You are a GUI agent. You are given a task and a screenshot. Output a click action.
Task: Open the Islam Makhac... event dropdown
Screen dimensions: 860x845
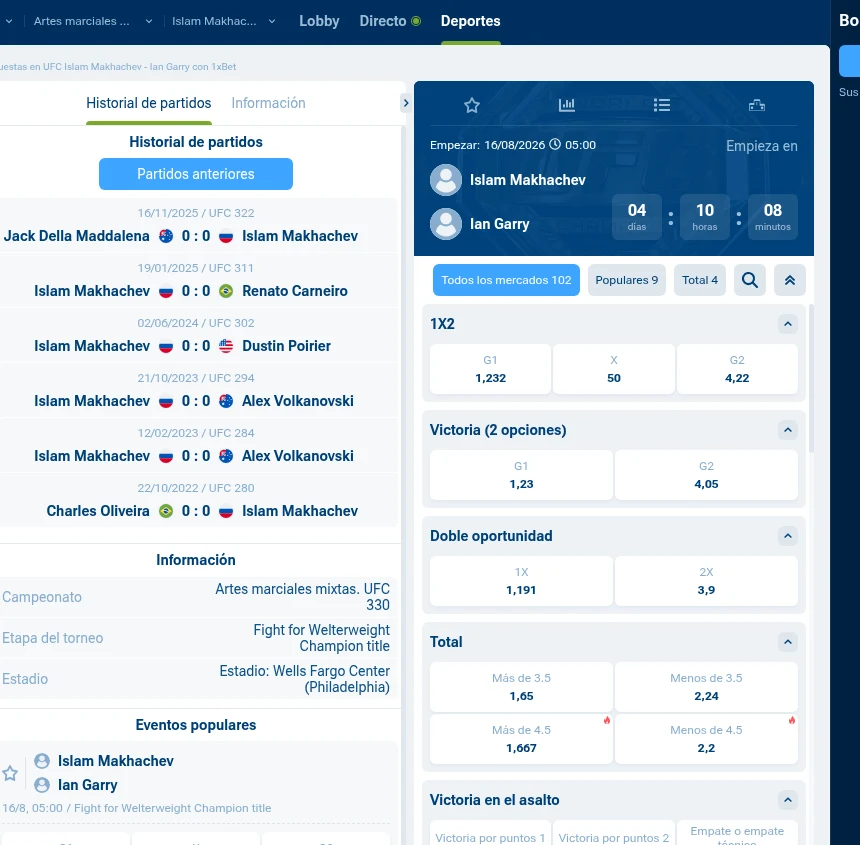(x=223, y=21)
